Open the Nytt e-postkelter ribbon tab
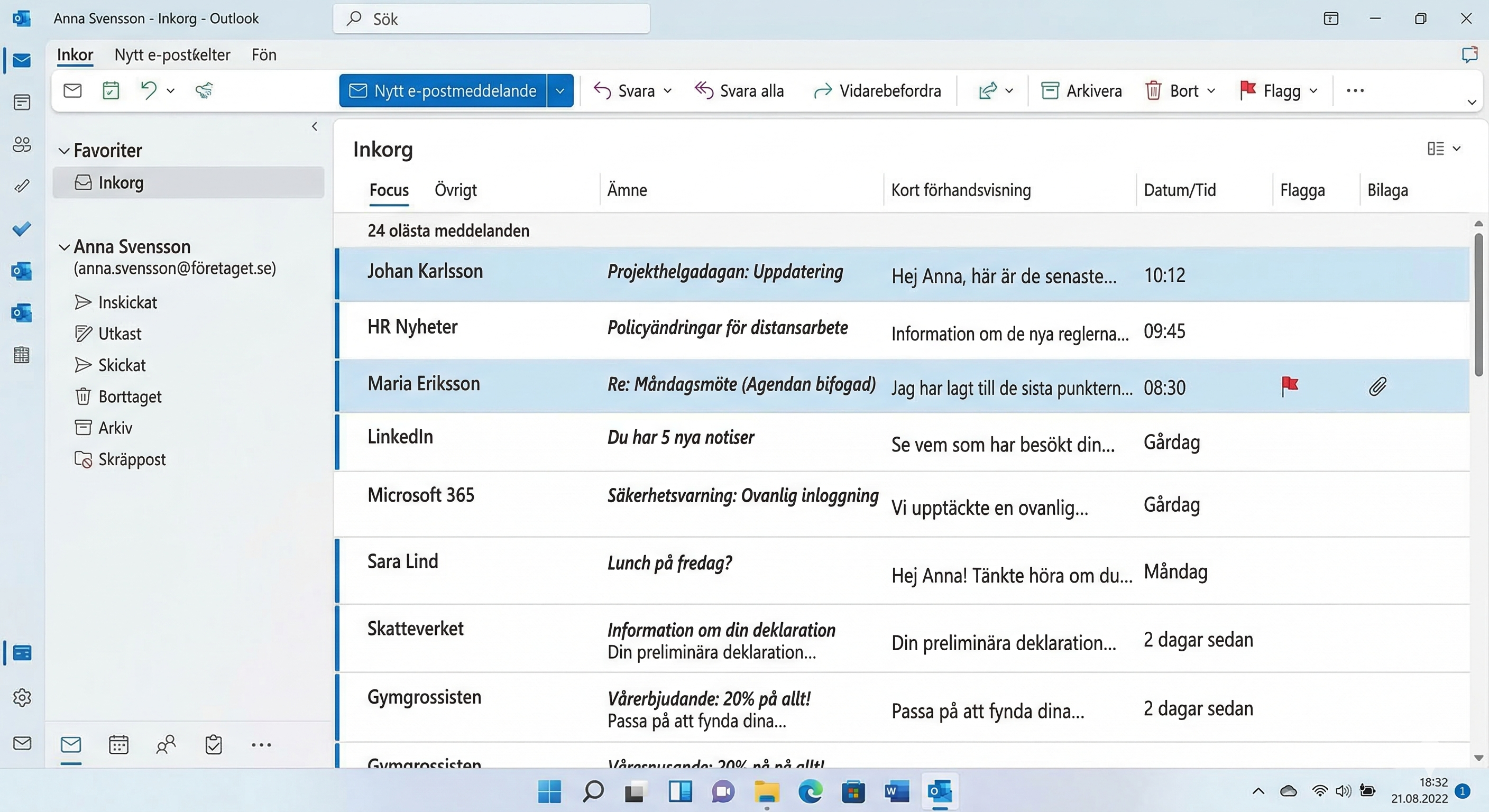Screen dimensions: 1489x812 point(172,55)
